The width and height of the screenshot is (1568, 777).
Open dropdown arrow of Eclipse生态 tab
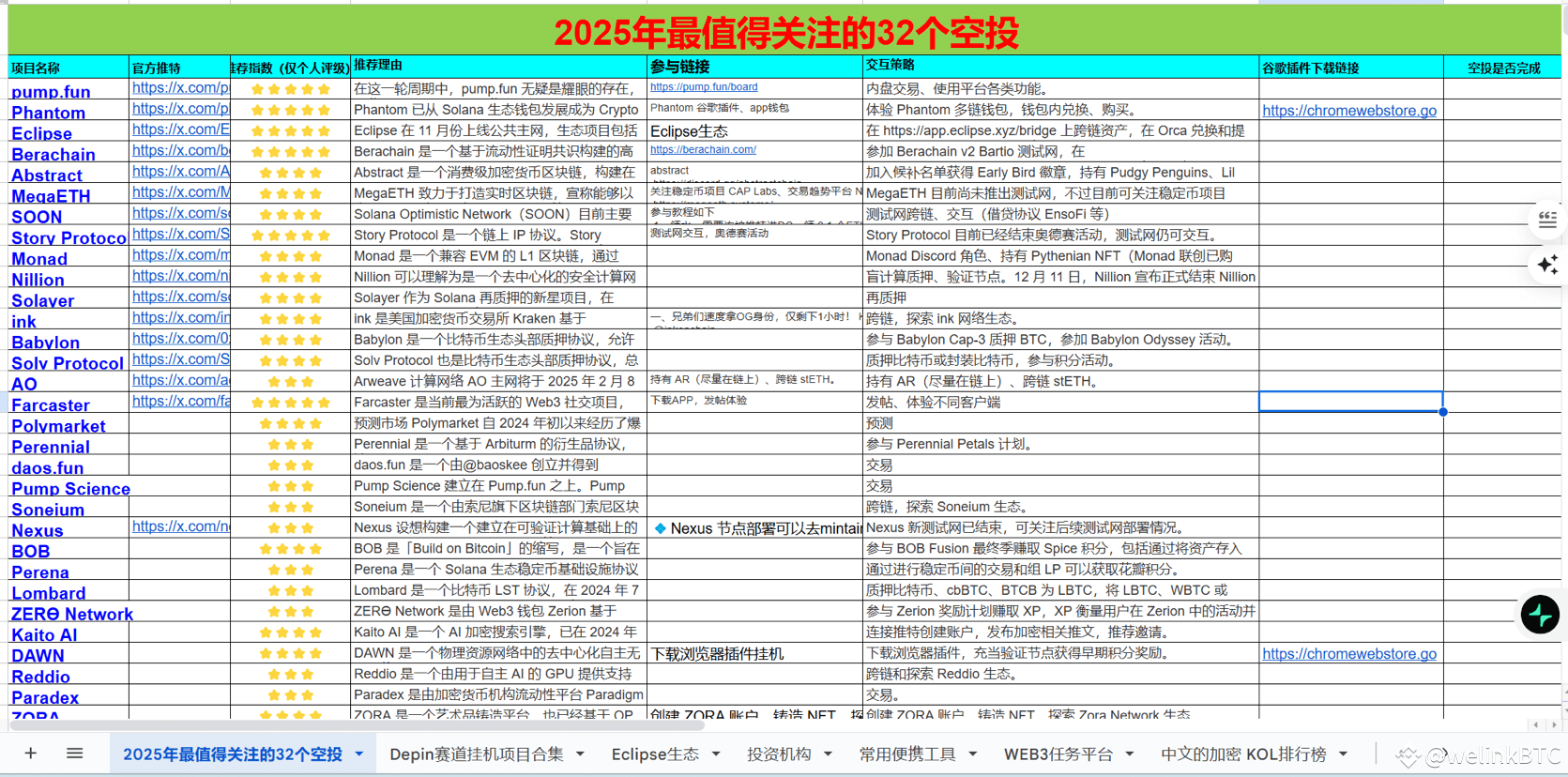coord(716,754)
